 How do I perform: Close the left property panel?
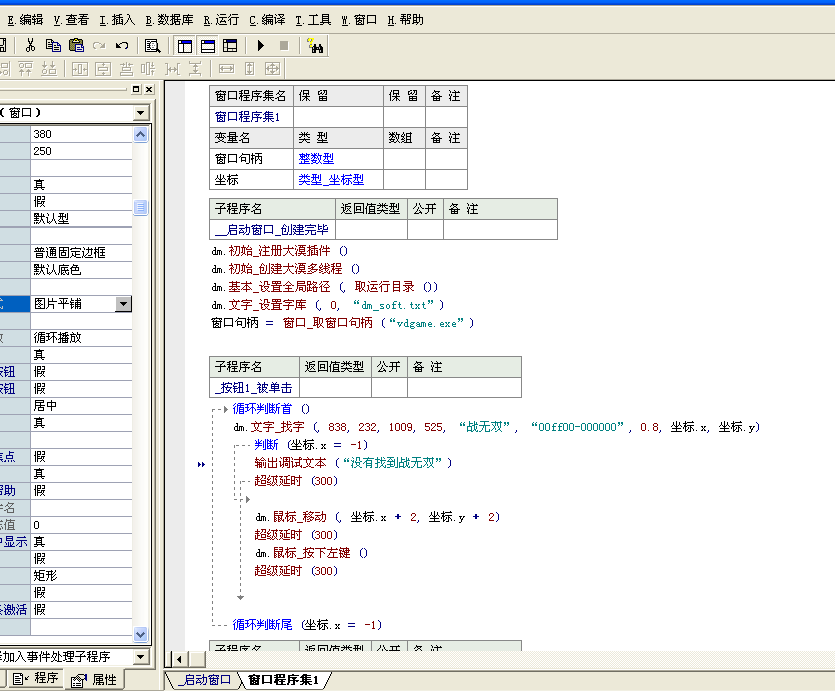click(149, 89)
